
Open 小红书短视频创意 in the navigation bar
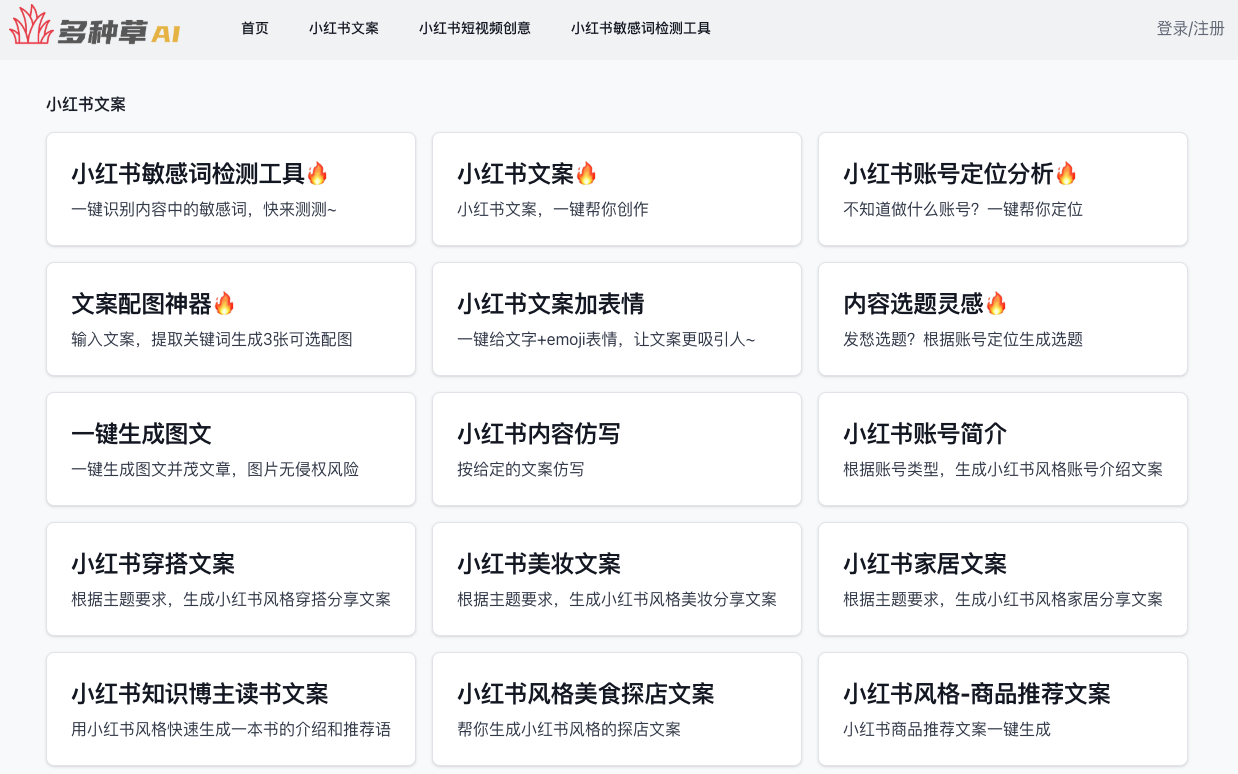[x=475, y=28]
